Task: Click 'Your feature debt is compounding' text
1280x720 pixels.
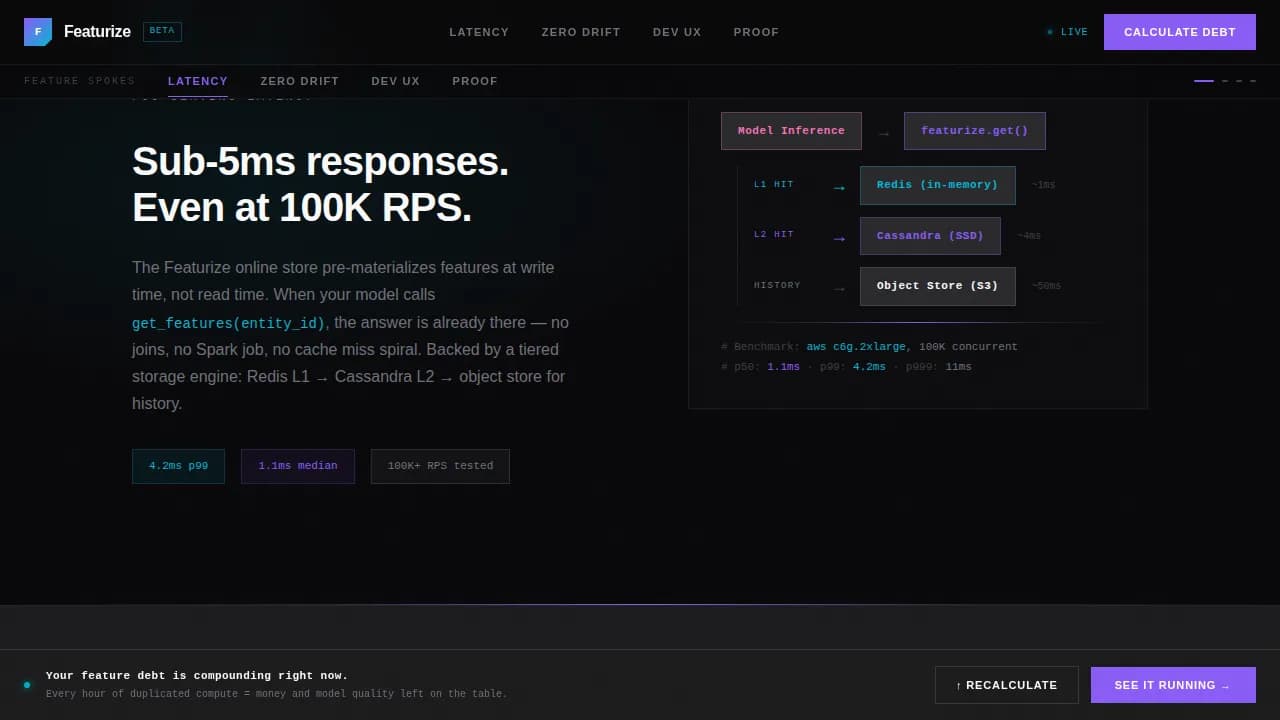Action: click(197, 676)
